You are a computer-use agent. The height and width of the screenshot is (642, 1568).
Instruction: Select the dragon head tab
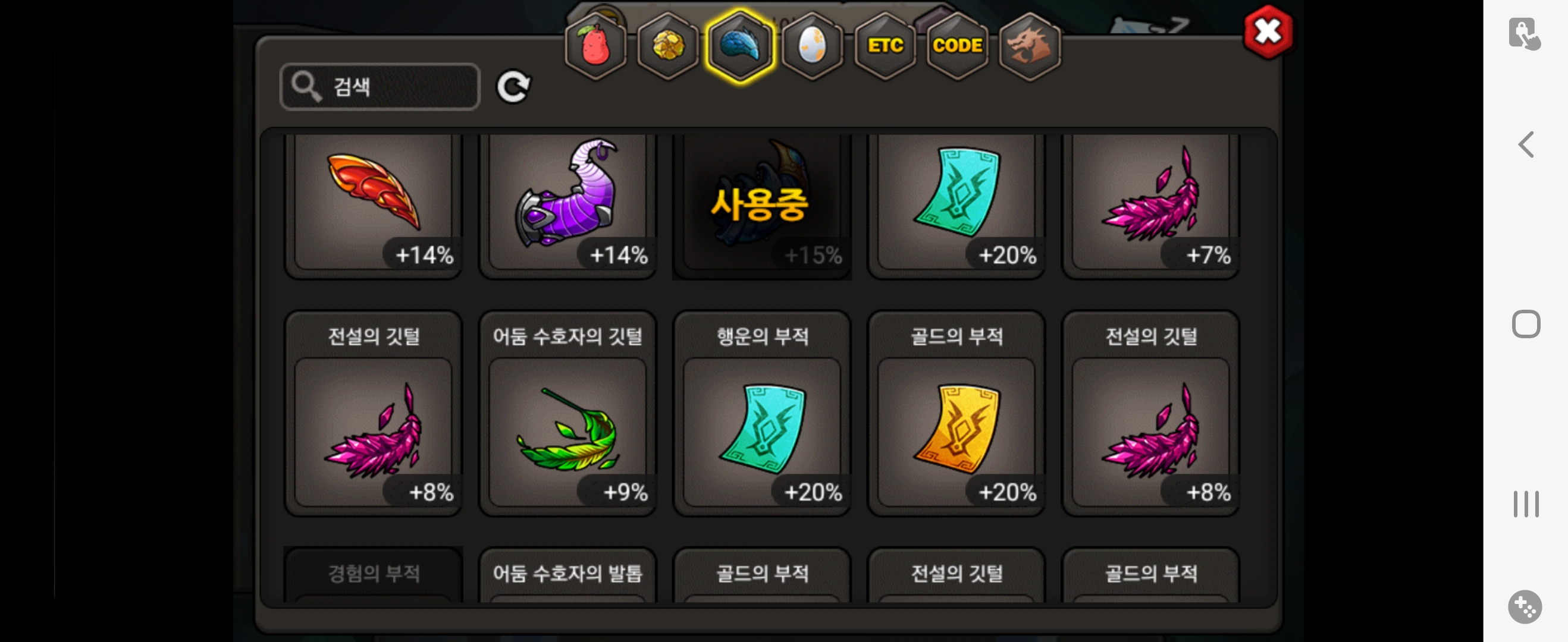click(x=1029, y=46)
